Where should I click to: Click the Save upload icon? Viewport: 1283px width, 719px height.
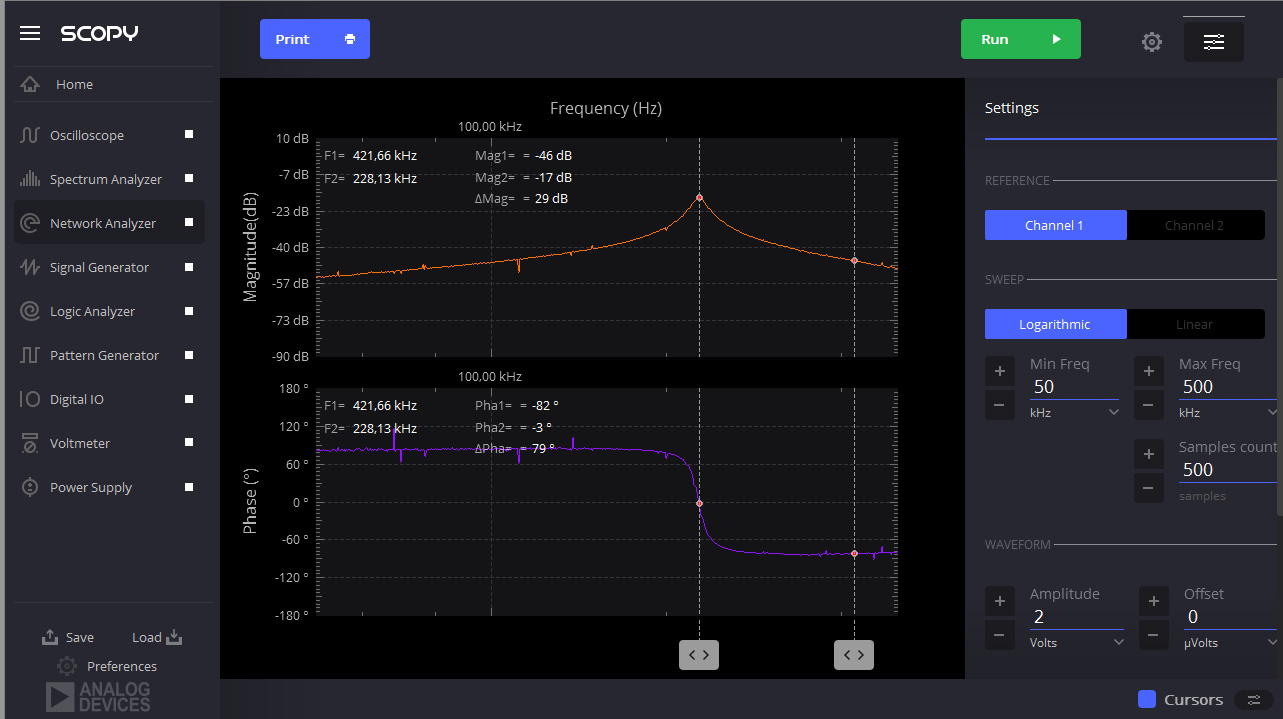pyautogui.click(x=50, y=637)
